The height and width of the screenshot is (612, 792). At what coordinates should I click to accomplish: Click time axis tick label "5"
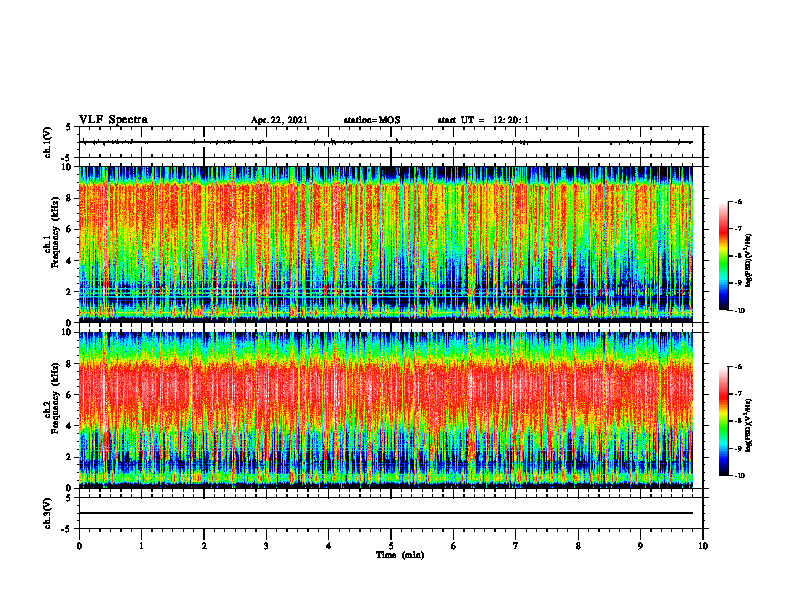[391, 546]
